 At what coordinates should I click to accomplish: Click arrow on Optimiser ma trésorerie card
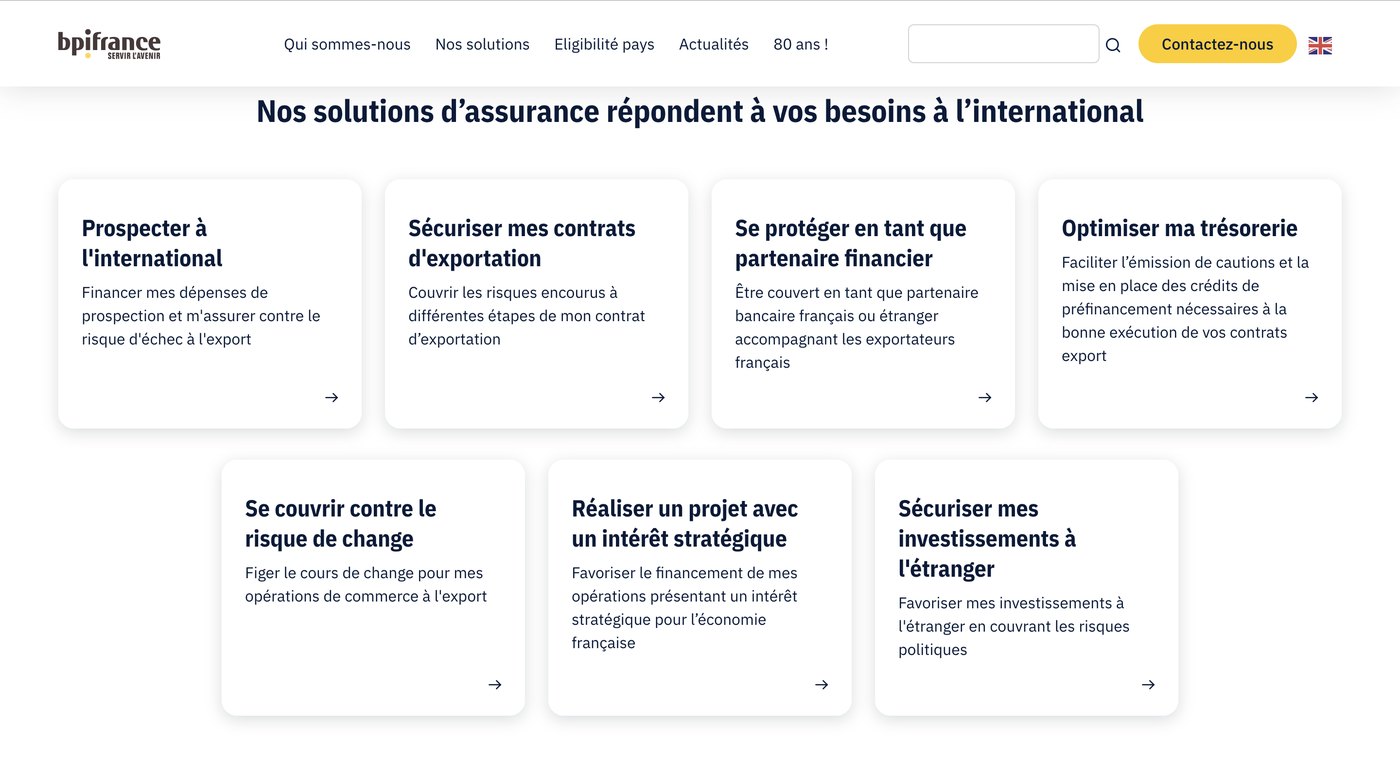point(1311,397)
